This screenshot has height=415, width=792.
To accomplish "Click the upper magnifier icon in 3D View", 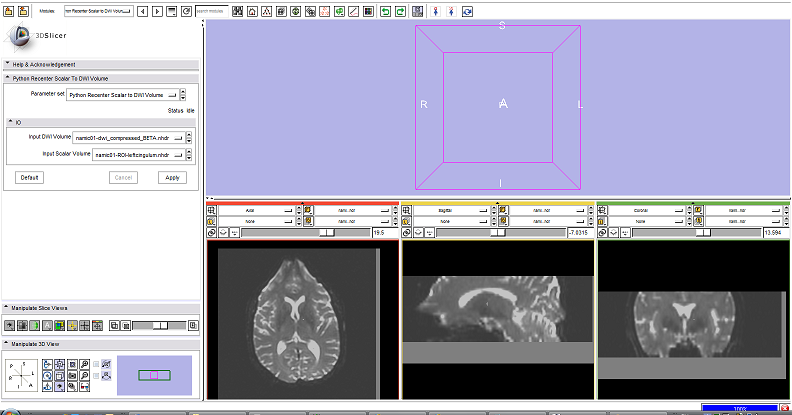I will click(87, 363).
